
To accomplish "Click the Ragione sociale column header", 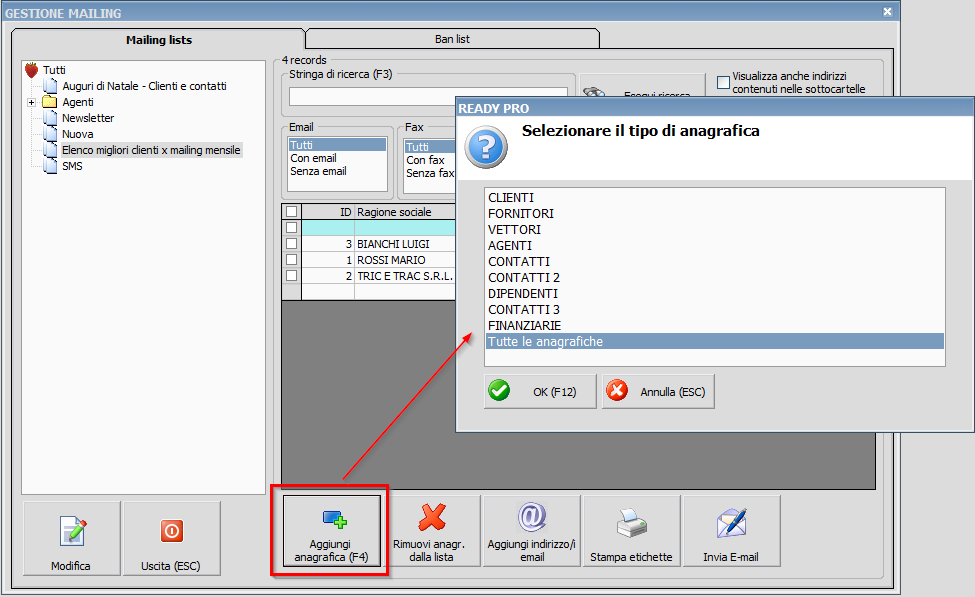I will (405, 212).
